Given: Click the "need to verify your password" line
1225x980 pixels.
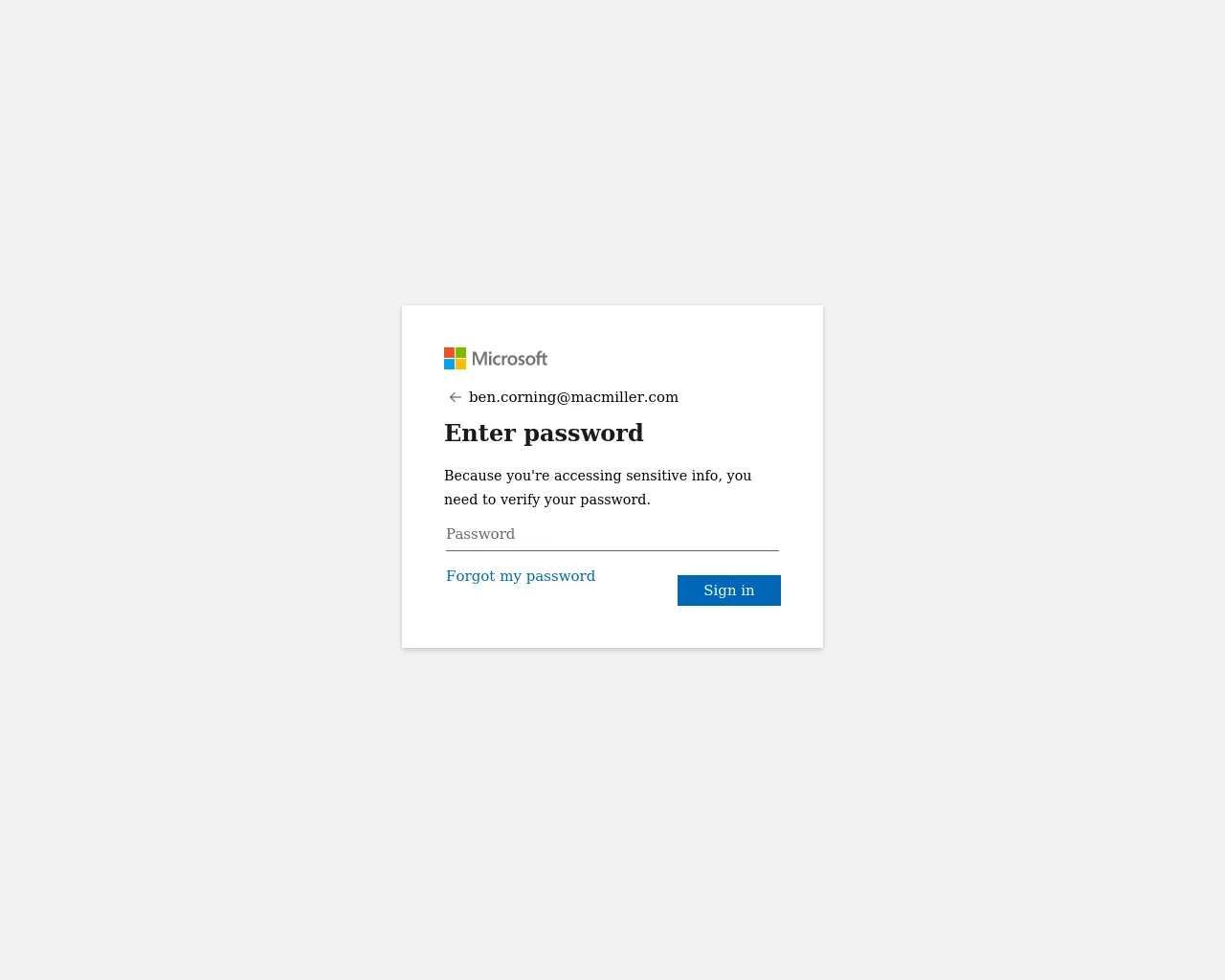Looking at the screenshot, I should (x=546, y=500).
